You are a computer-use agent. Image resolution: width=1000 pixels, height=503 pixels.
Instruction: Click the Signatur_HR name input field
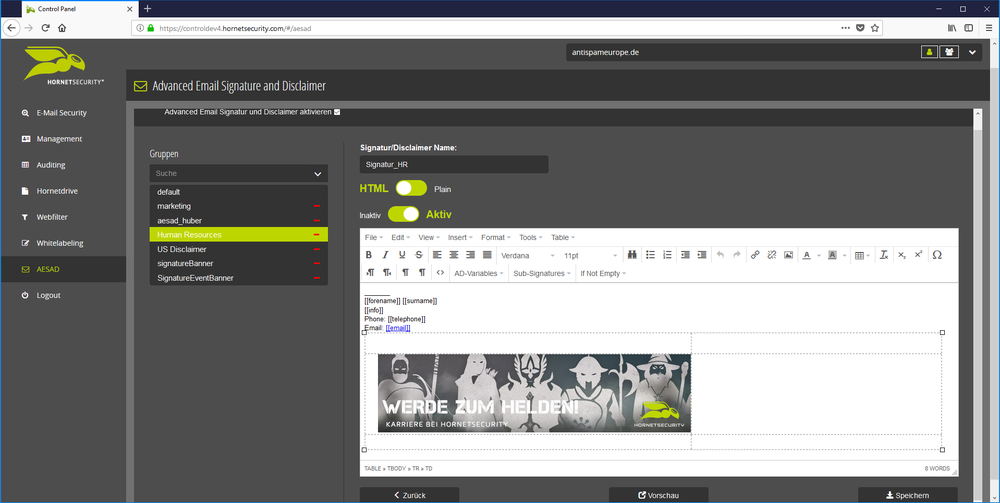[454, 164]
